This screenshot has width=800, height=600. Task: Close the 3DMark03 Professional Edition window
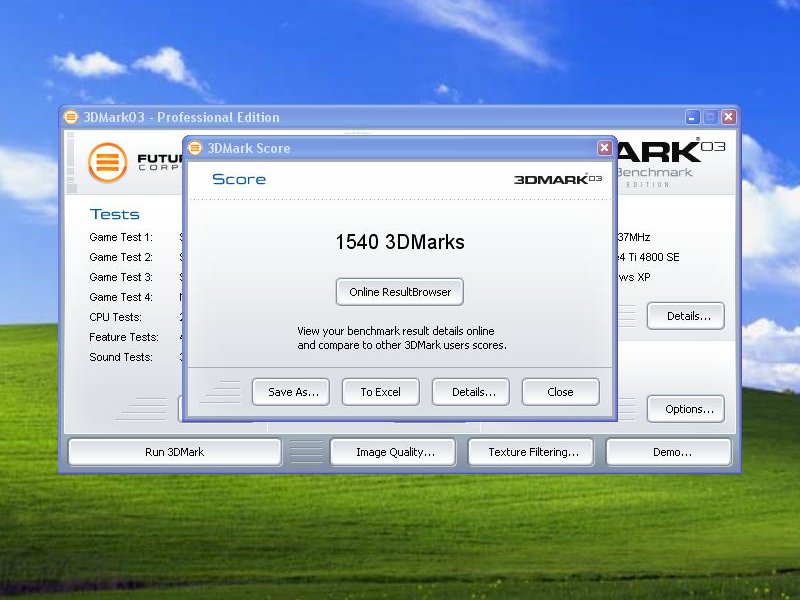coord(729,117)
